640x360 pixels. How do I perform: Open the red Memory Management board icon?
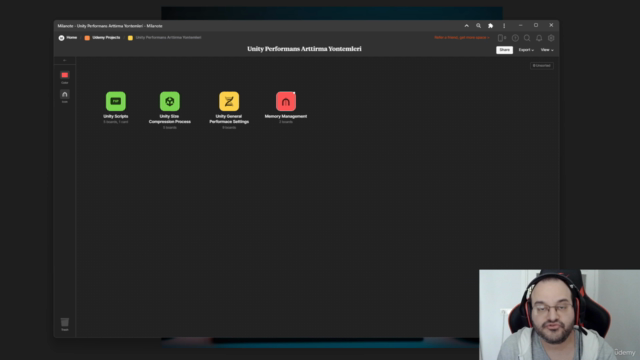286,101
